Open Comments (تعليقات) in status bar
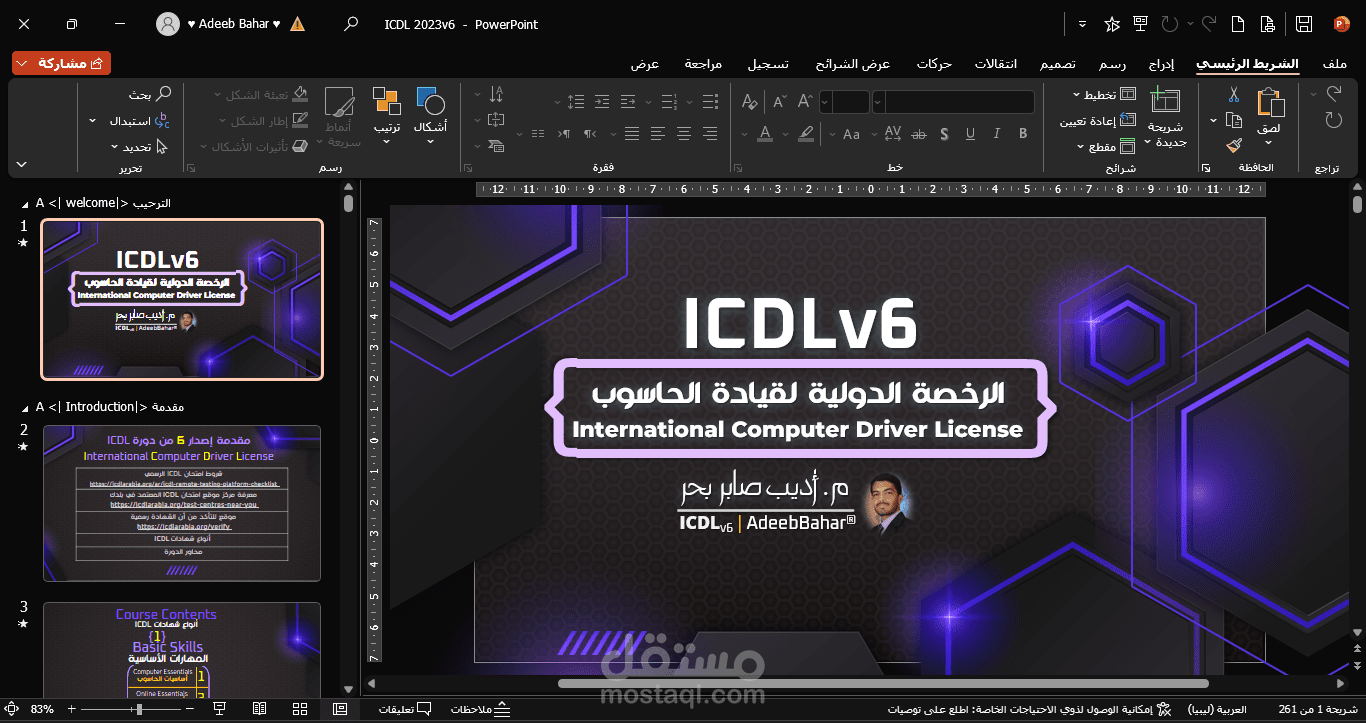1366x723 pixels. (405, 709)
